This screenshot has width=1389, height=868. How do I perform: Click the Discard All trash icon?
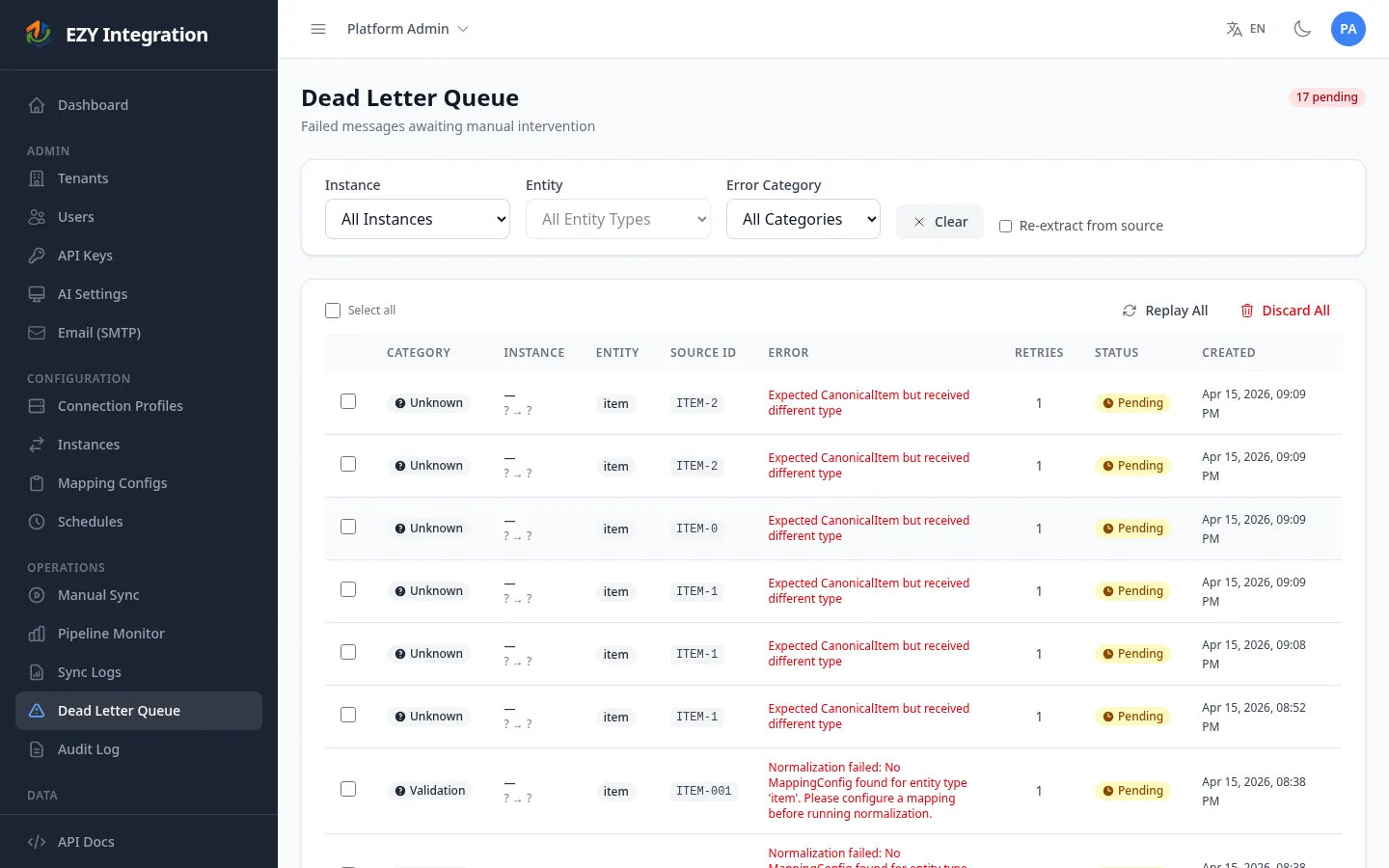tap(1247, 311)
